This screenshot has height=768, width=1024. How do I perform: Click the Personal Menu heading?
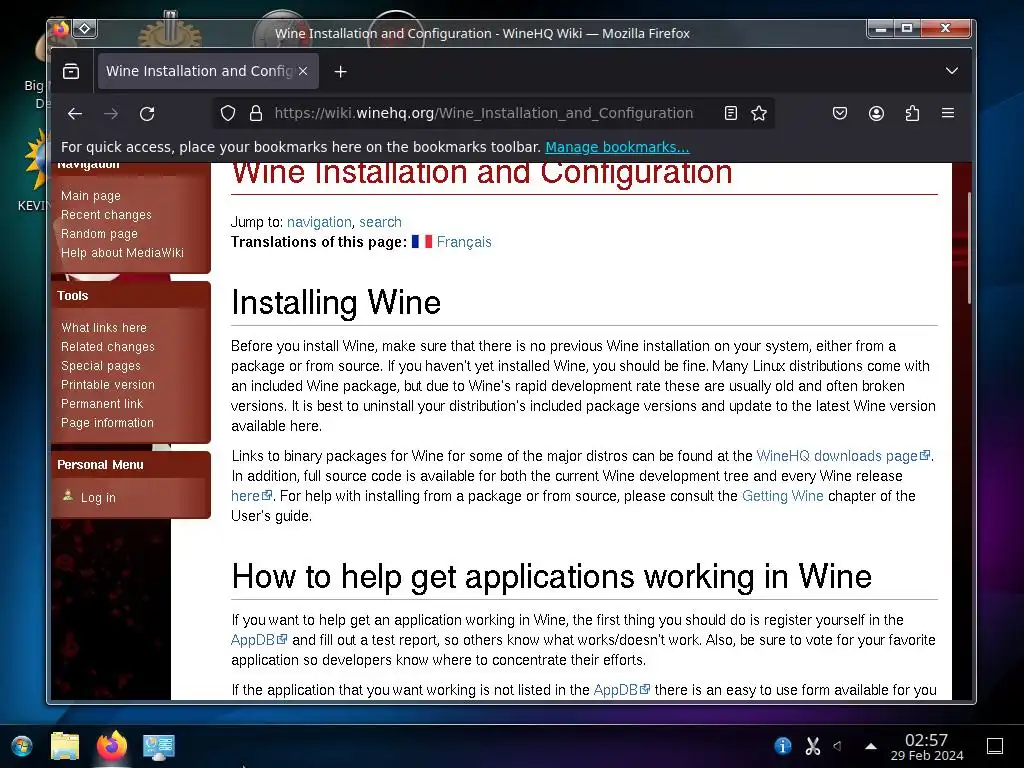tap(100, 465)
